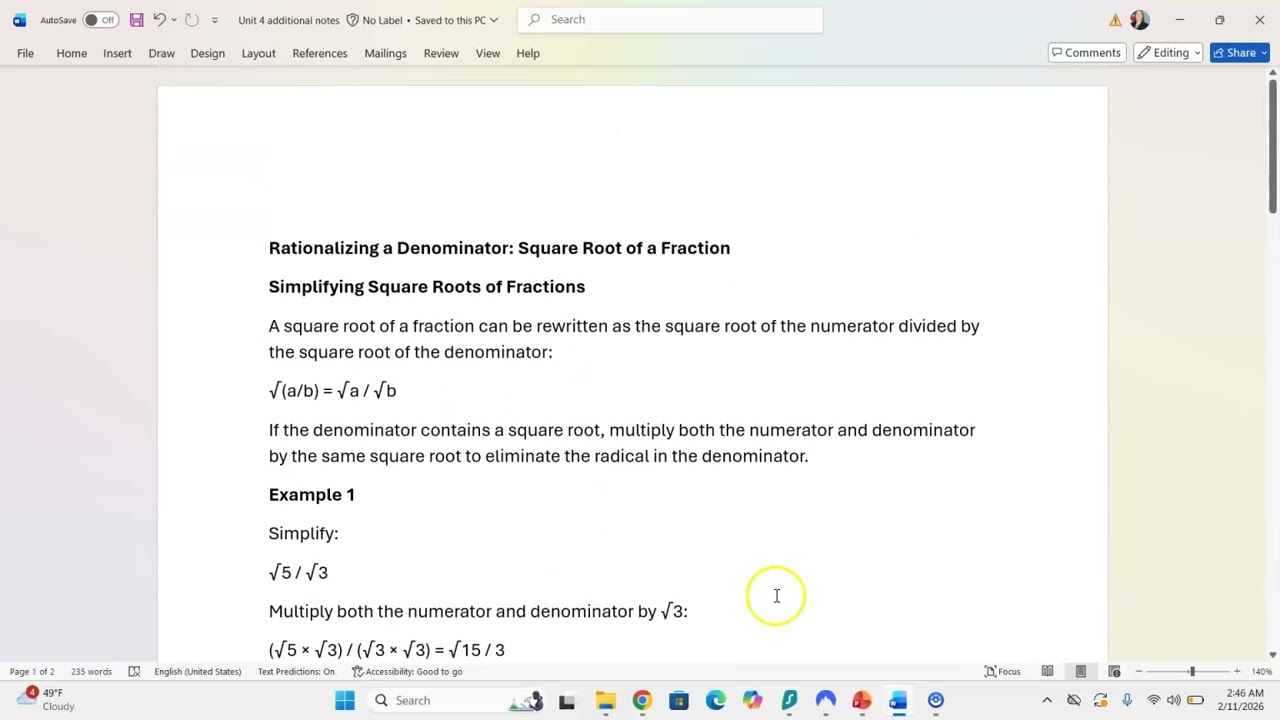Viewport: 1280px width, 720px height.
Task: Open the Undo history dropdown arrow
Action: click(x=174, y=20)
